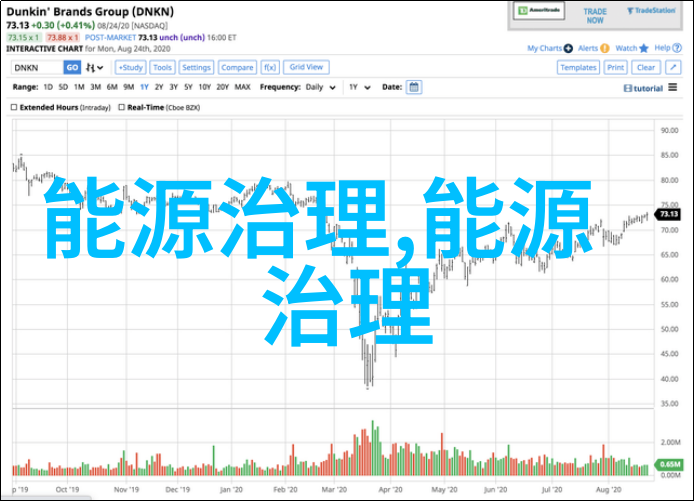Open the date picker calendar icon
695x502 pixels.
414,87
